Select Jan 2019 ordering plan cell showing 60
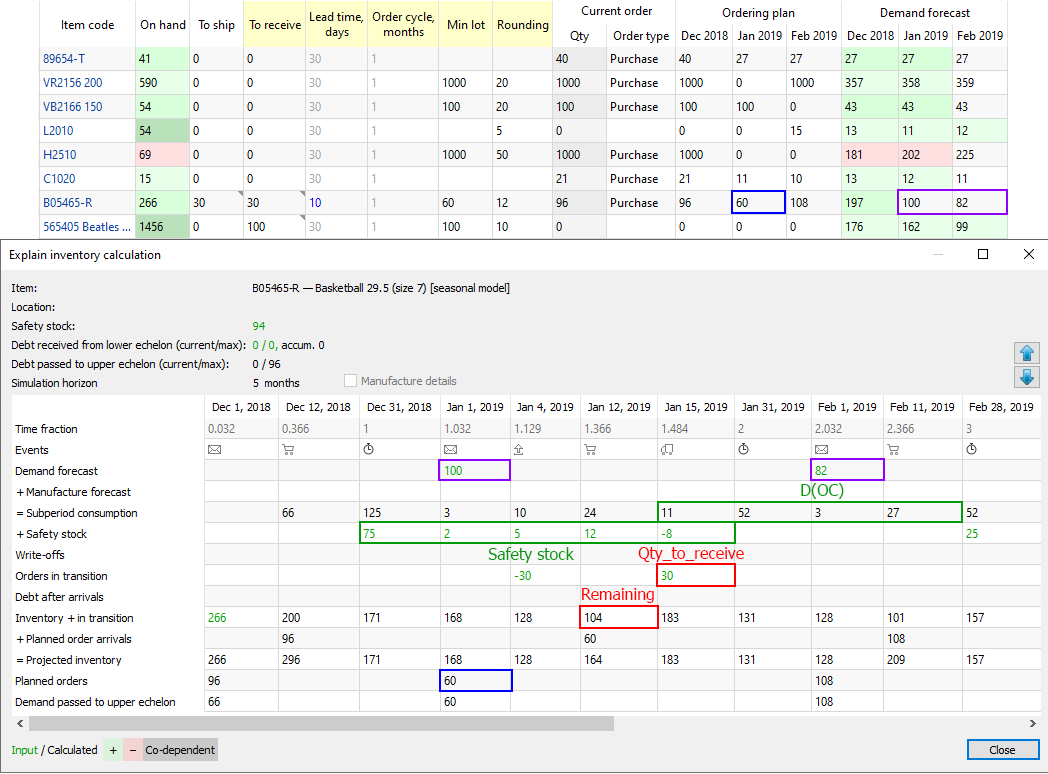 pyautogui.click(x=757, y=203)
